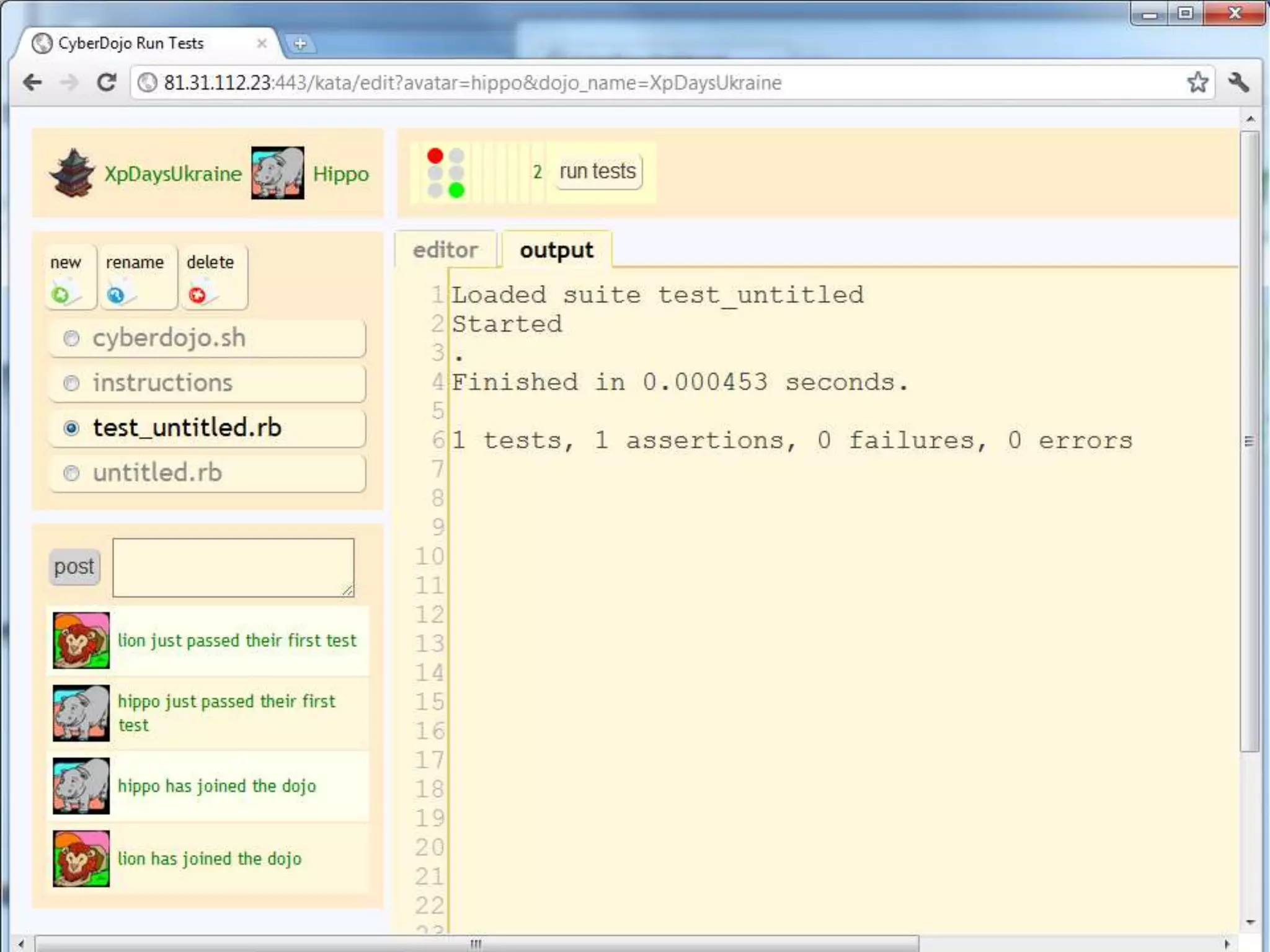Bookmark the page with the star icon
This screenshot has width=1270, height=952.
point(1197,82)
